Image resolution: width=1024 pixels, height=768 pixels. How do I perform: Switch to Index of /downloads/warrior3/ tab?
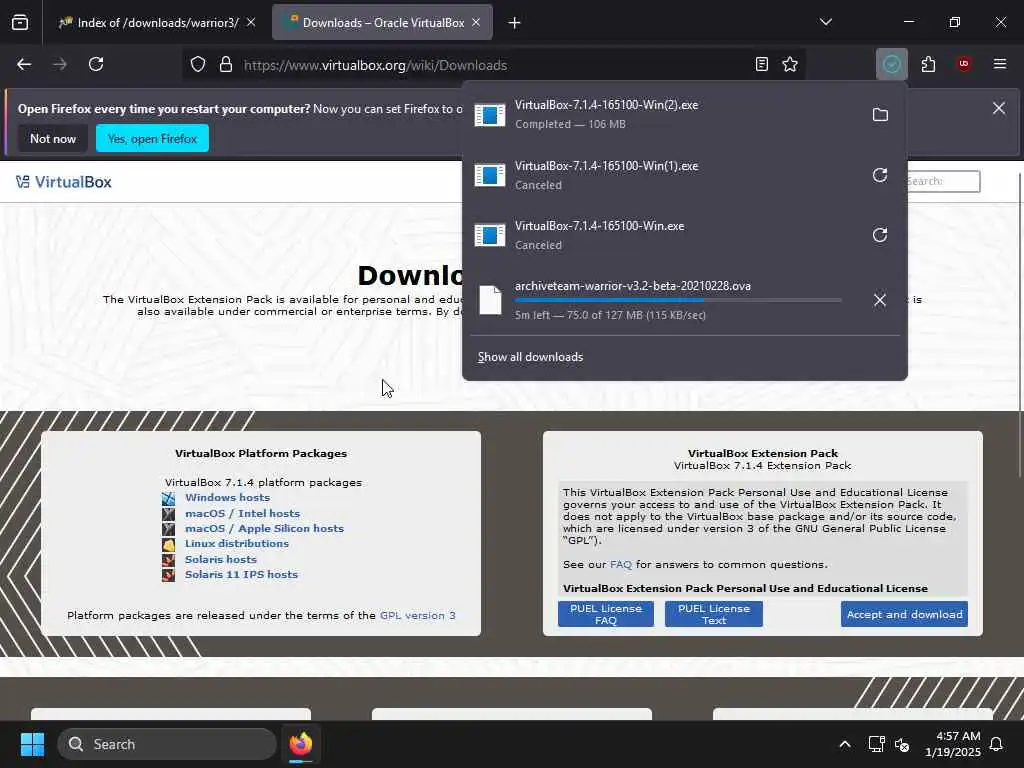[157, 23]
